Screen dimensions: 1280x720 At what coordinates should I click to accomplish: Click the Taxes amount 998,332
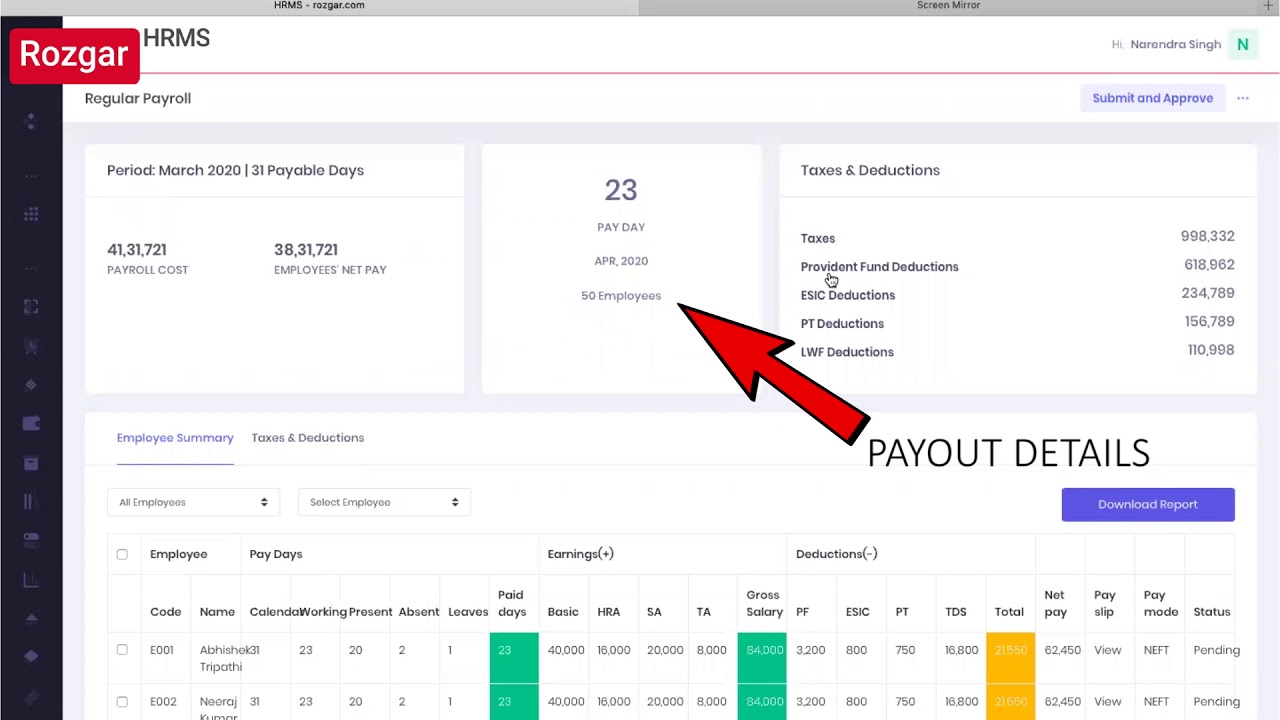tap(1207, 237)
